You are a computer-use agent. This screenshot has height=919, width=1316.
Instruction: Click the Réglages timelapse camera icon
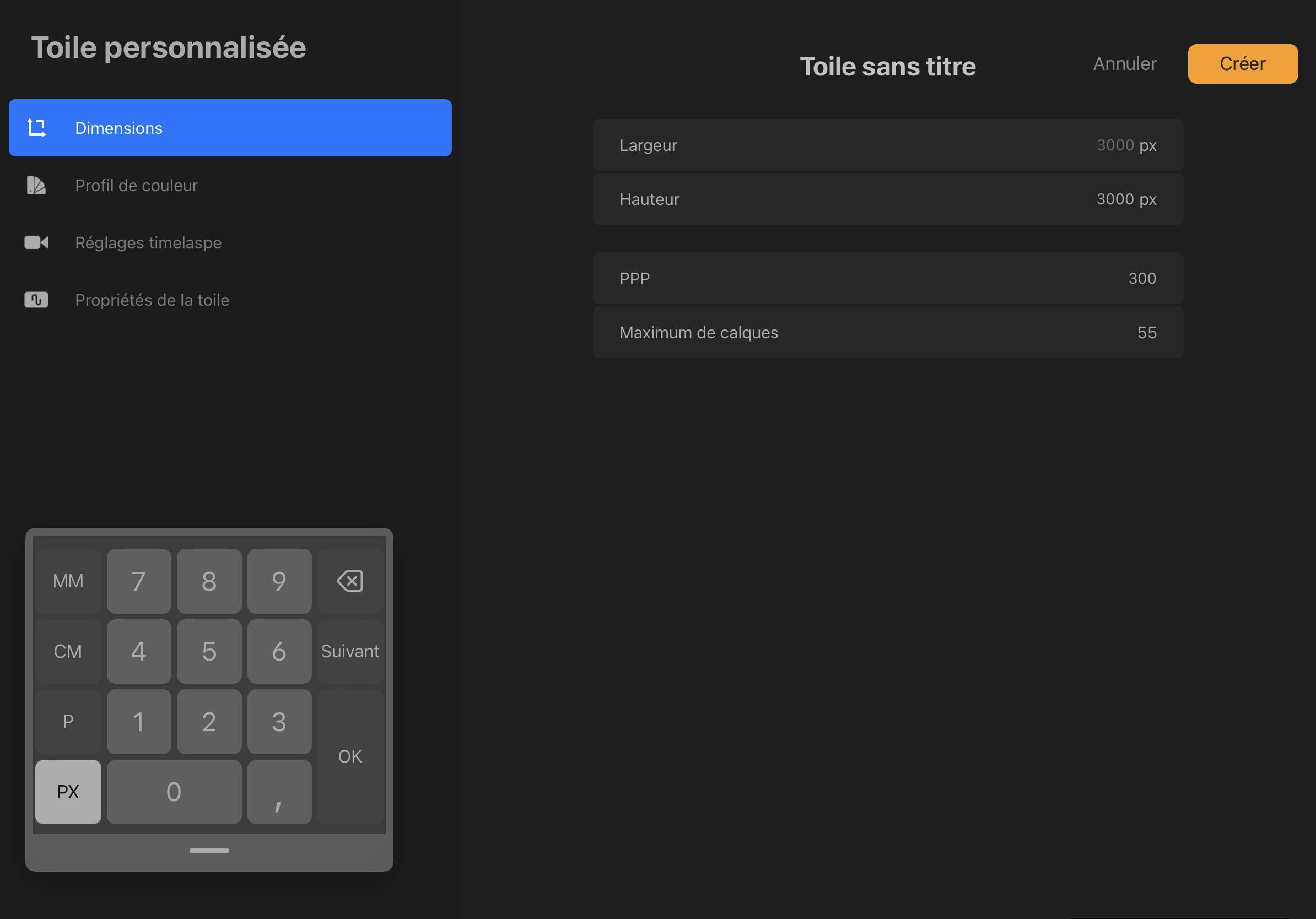click(36, 242)
